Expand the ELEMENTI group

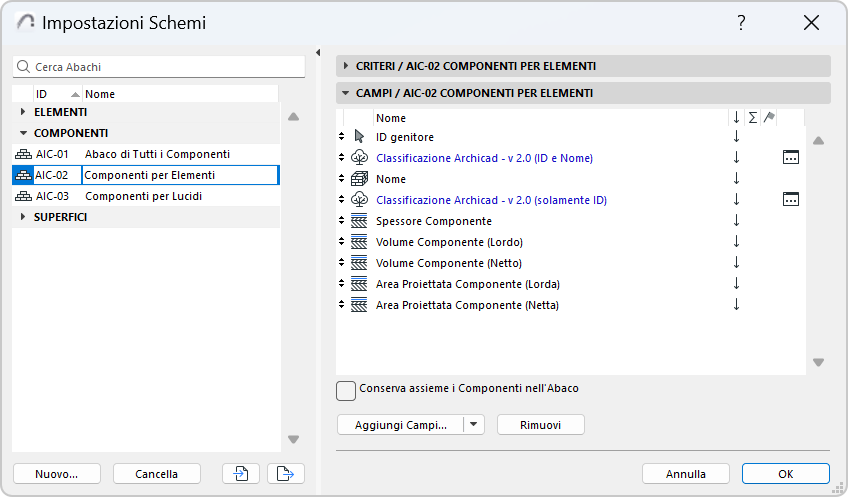coord(22,112)
